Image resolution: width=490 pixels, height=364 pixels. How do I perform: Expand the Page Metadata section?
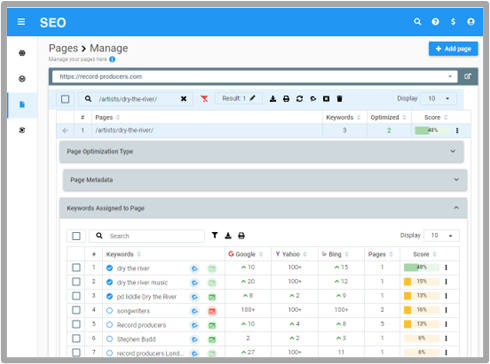(265, 180)
